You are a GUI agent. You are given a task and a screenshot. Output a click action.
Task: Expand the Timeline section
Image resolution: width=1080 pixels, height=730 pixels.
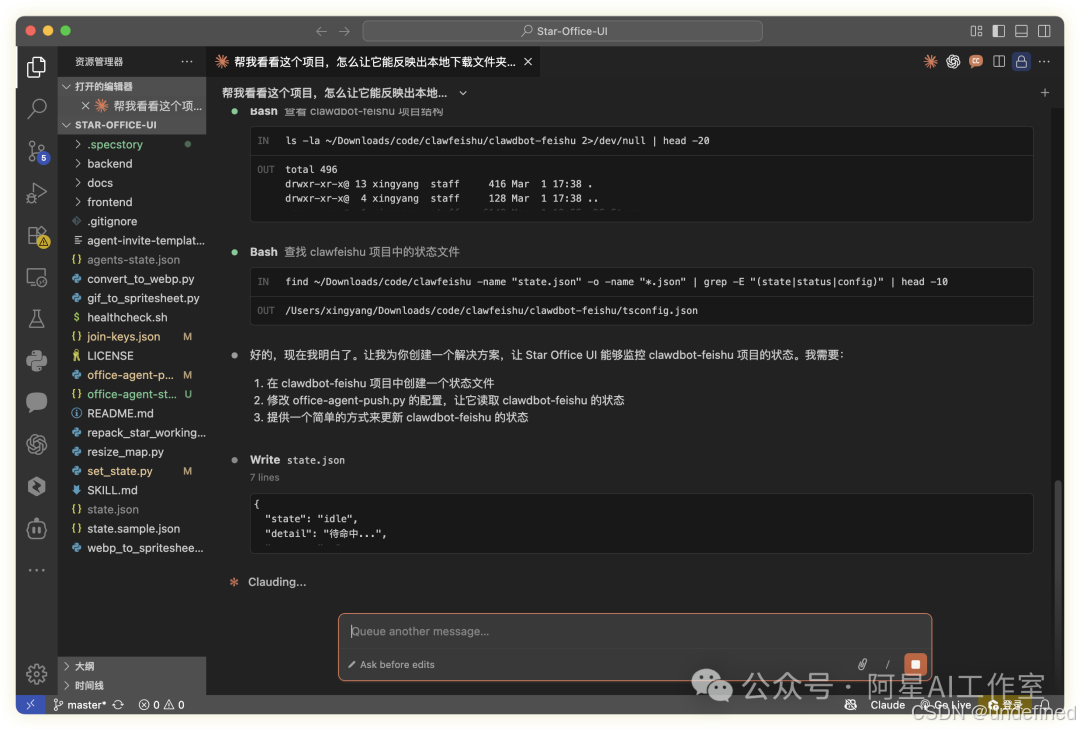(132, 685)
